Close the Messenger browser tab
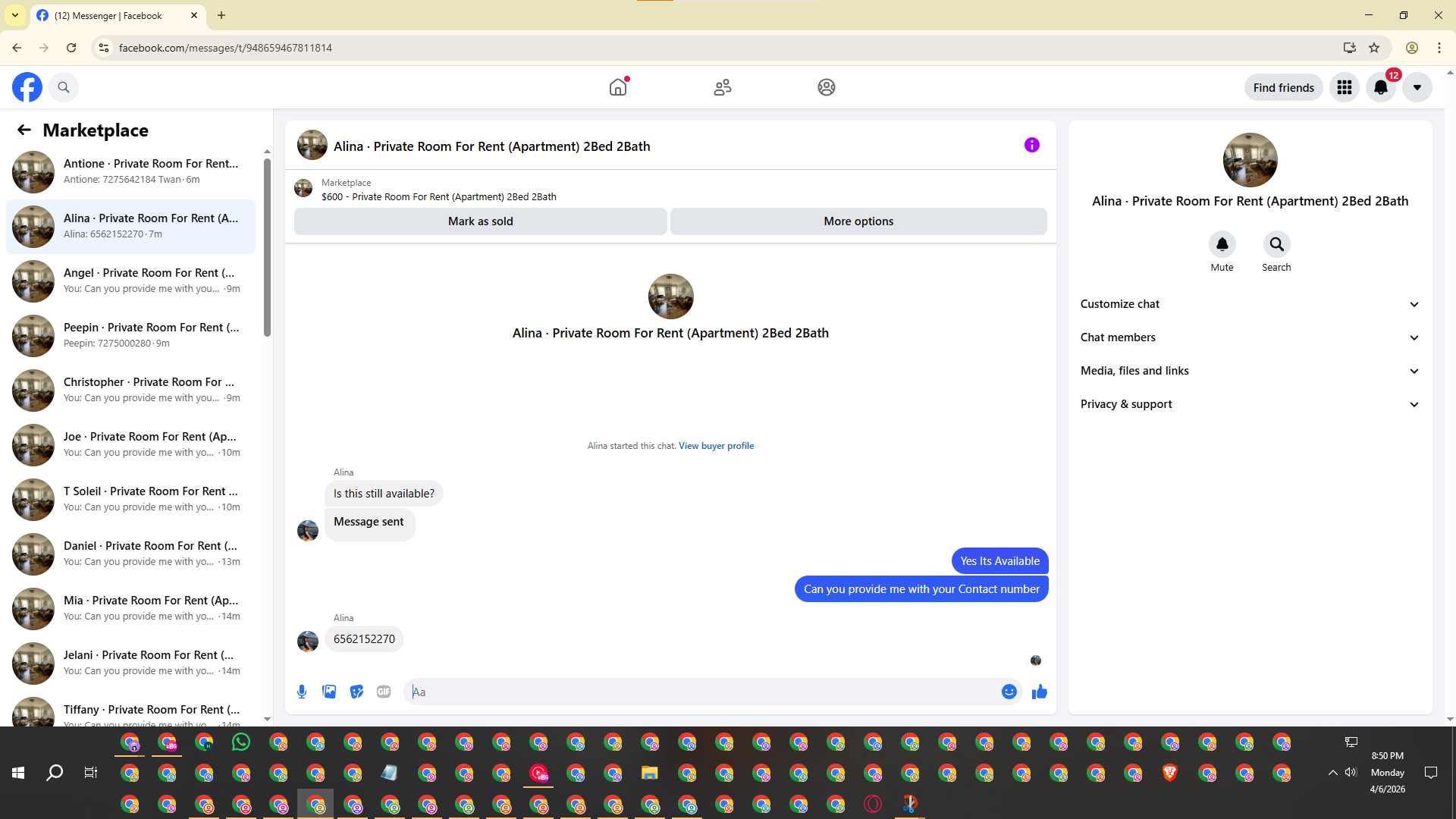 (194, 15)
